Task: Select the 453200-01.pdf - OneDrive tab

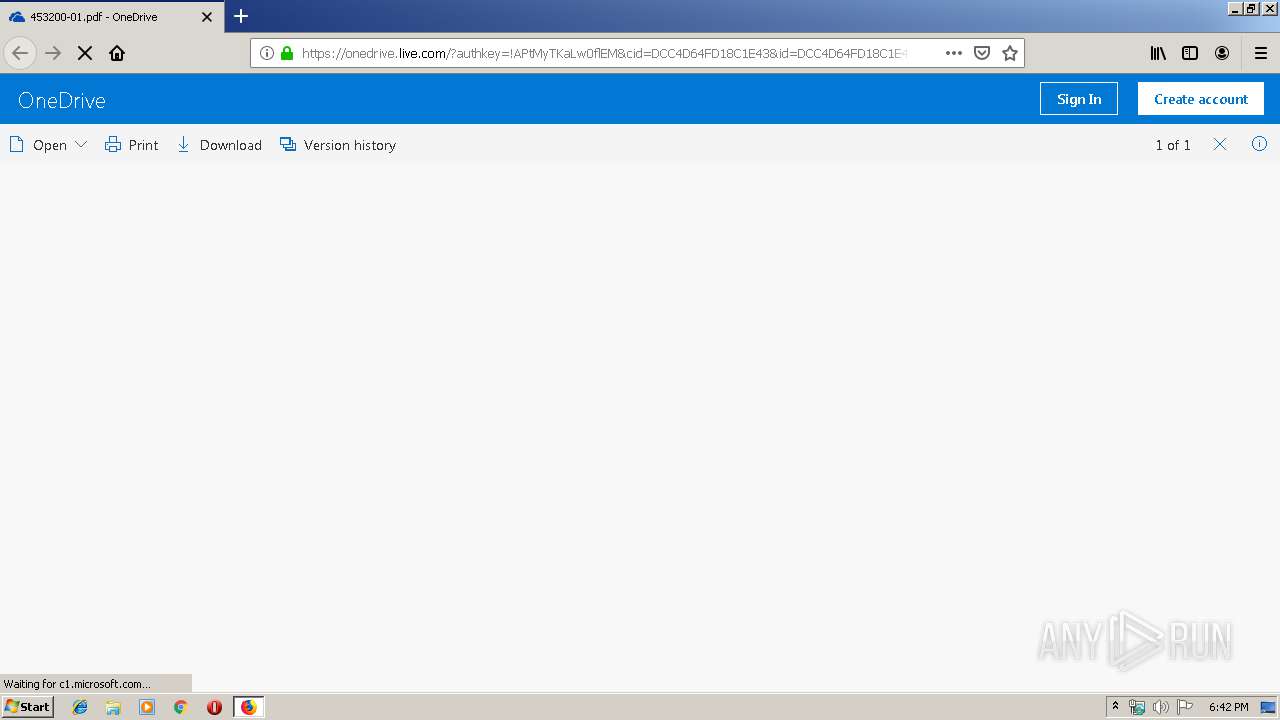Action: point(112,17)
